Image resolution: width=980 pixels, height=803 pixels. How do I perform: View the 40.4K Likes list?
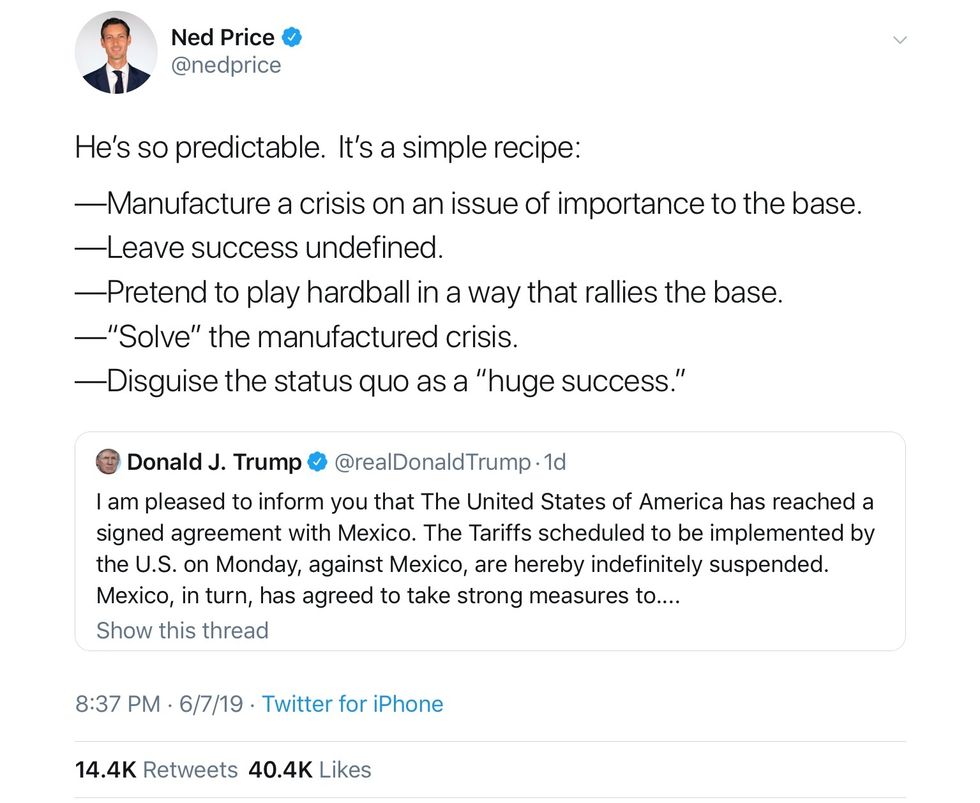pos(309,770)
